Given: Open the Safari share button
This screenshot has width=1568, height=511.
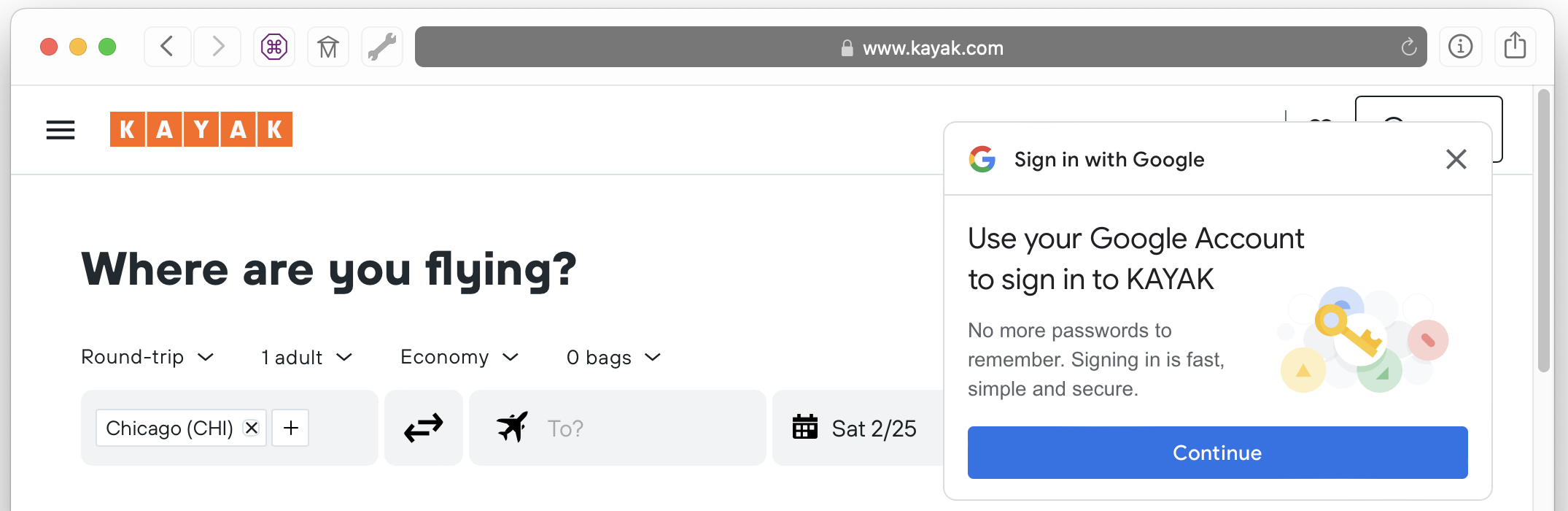Looking at the screenshot, I should (x=1515, y=47).
